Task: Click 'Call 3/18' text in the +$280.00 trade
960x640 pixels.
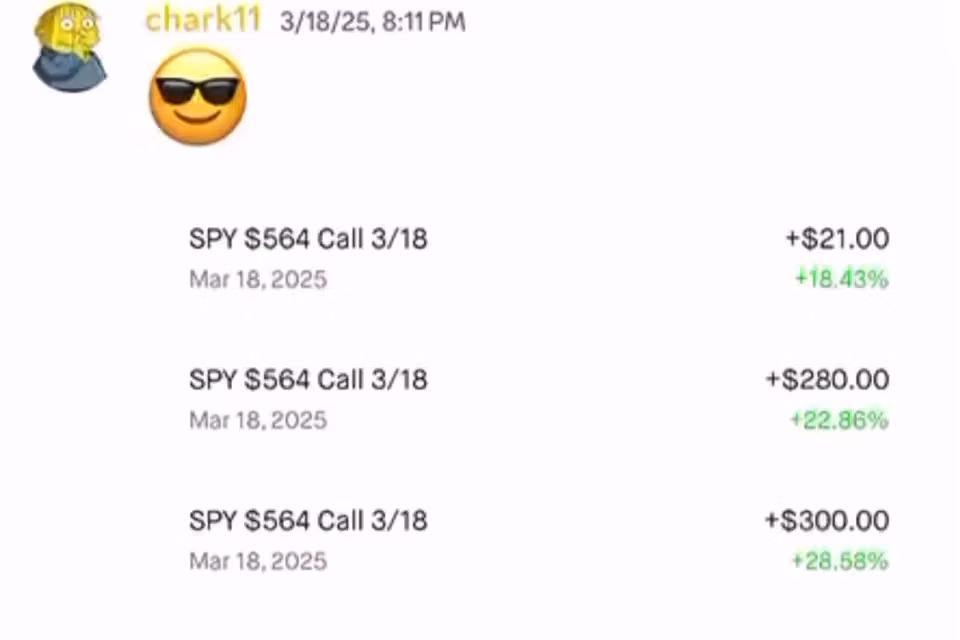Action: tap(372, 380)
